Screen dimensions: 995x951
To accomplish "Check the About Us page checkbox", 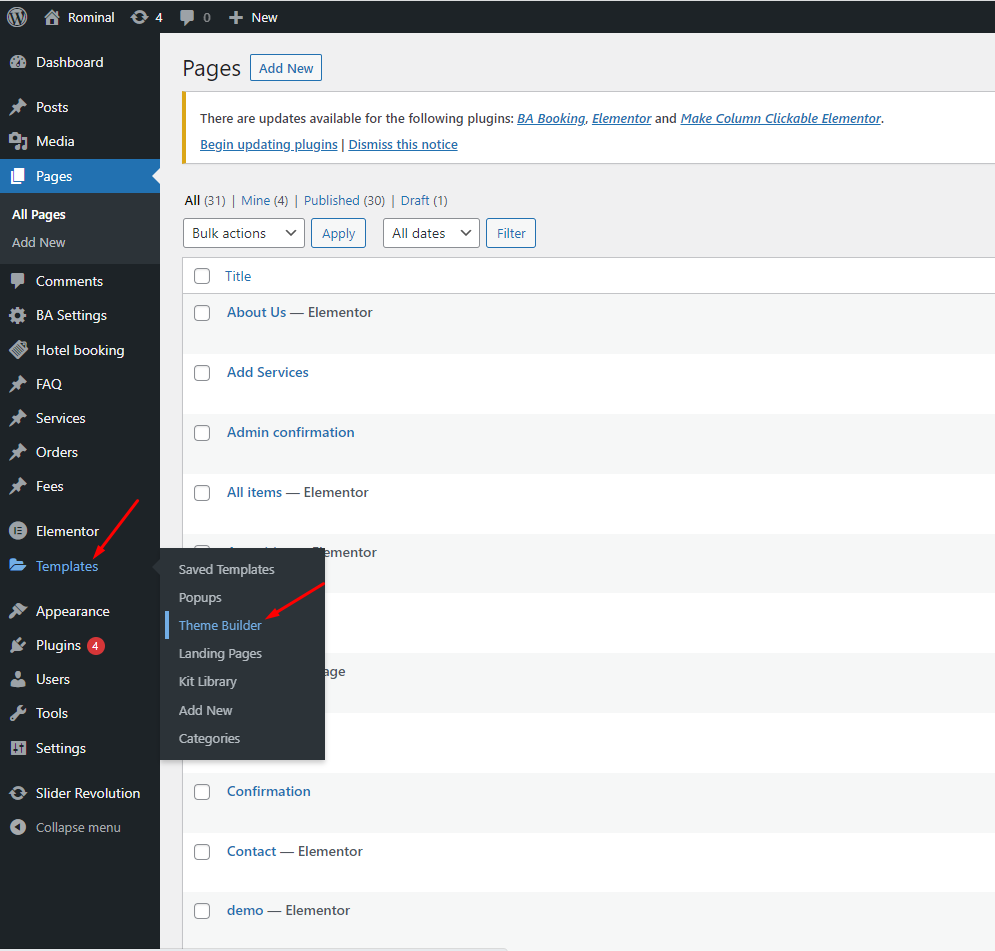I will point(202,313).
